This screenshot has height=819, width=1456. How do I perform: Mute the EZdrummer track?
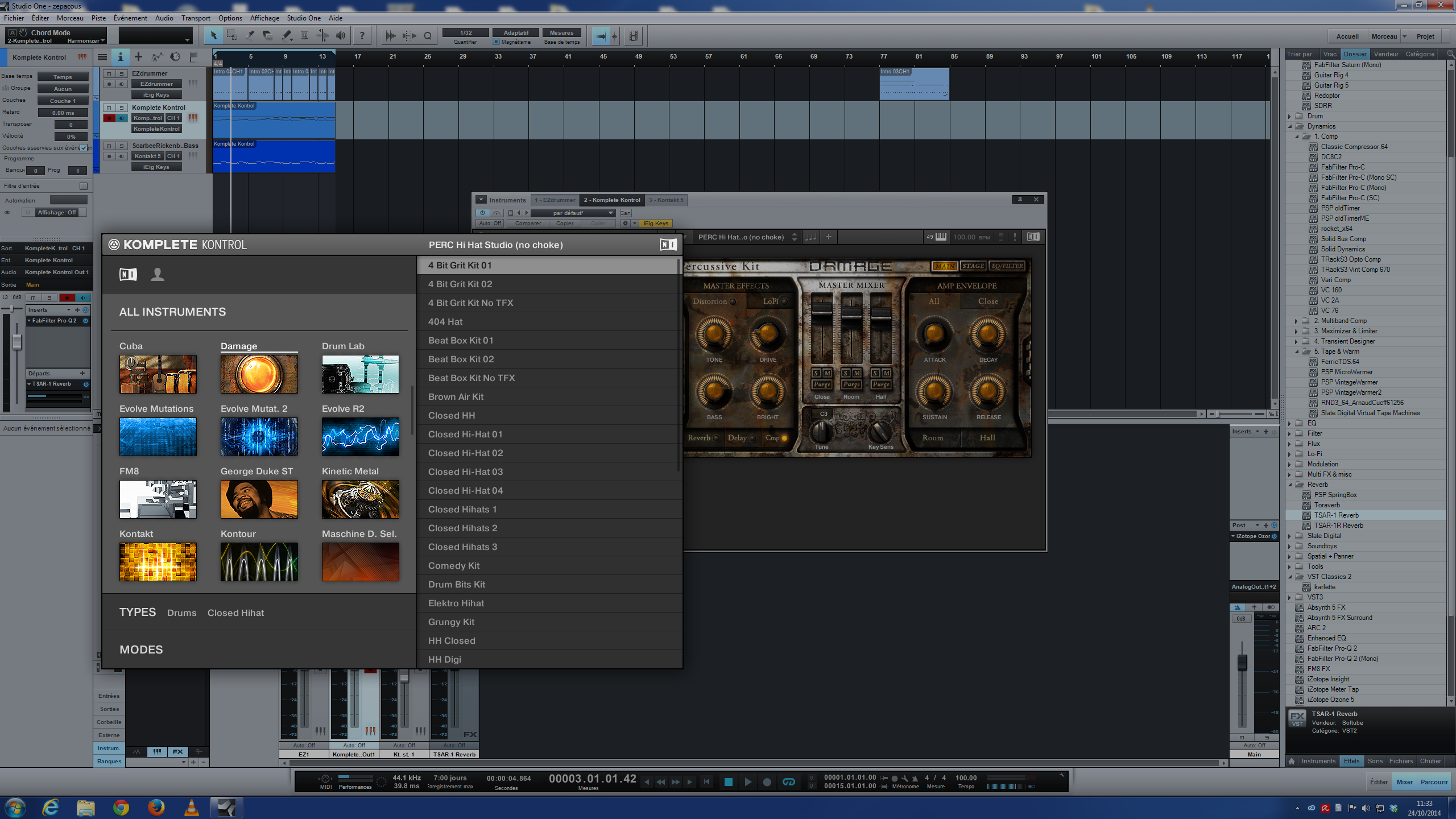coord(109,73)
